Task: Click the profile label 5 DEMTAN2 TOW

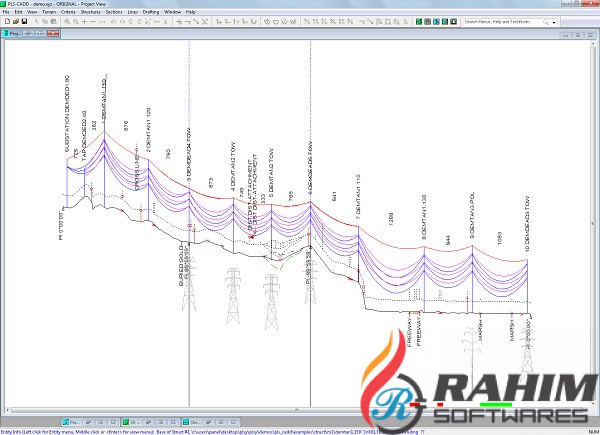Action: click(271, 173)
